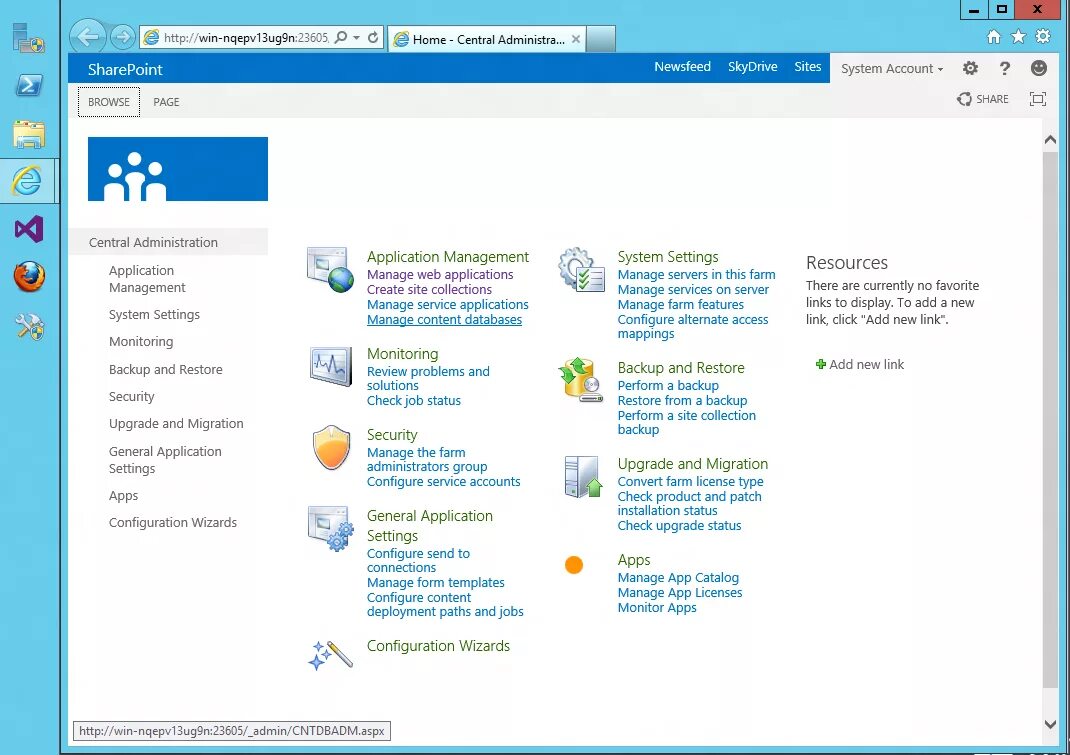Viewport: 1070px width, 755px height.
Task: Open Manage content databases link
Action: pyautogui.click(x=444, y=319)
